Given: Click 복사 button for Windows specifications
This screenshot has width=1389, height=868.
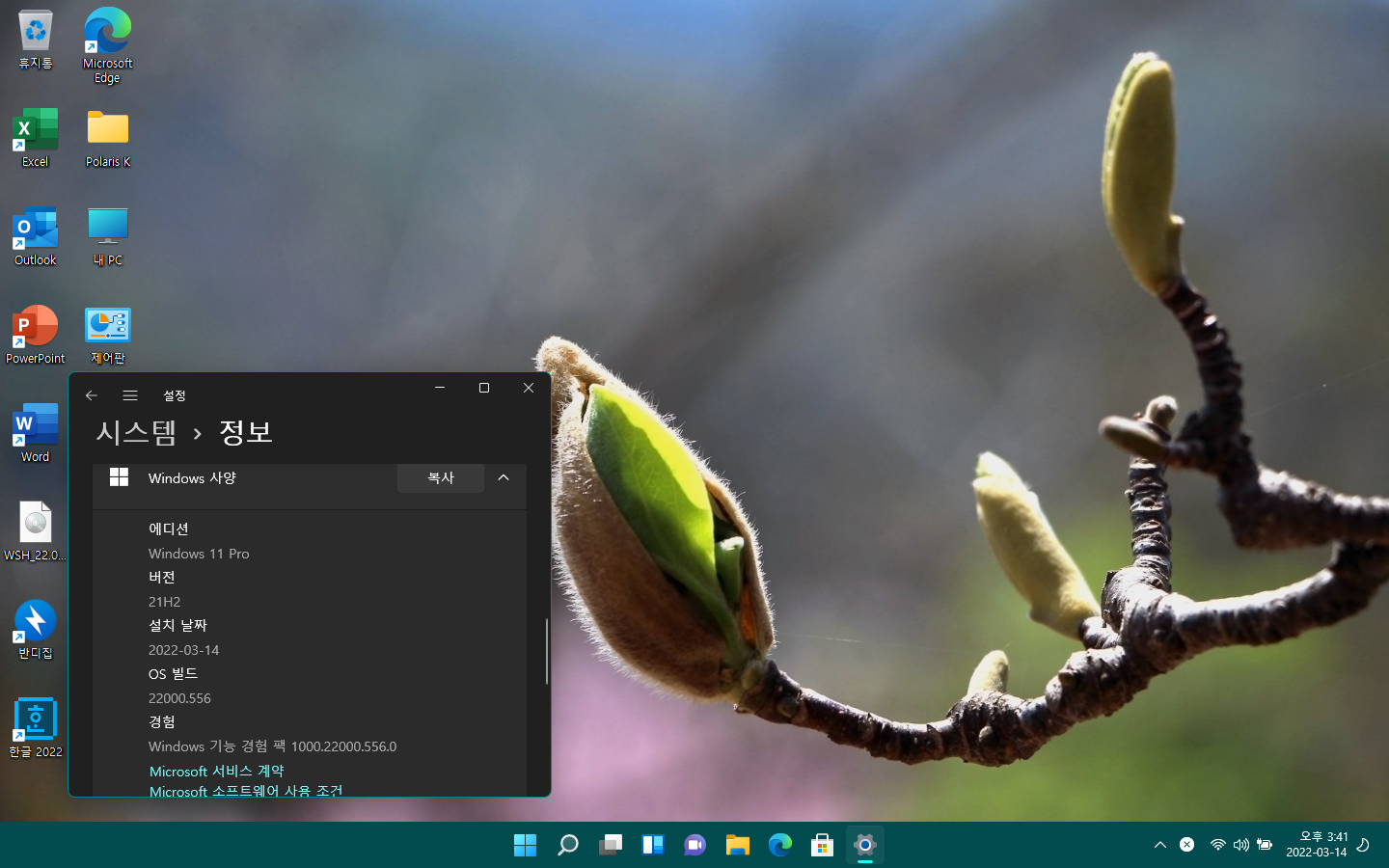Looking at the screenshot, I should (x=441, y=477).
